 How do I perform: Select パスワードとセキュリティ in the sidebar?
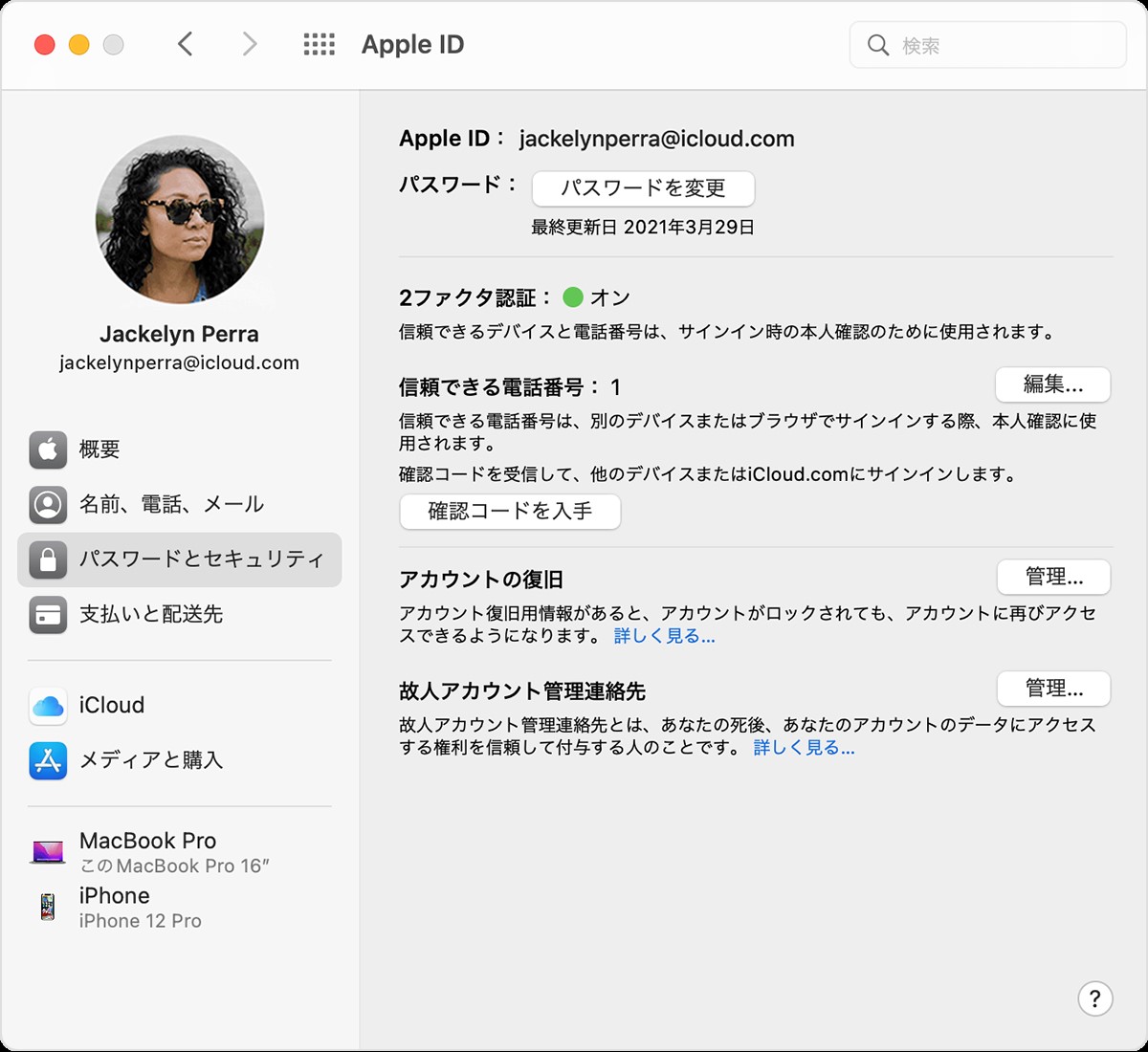tap(179, 559)
